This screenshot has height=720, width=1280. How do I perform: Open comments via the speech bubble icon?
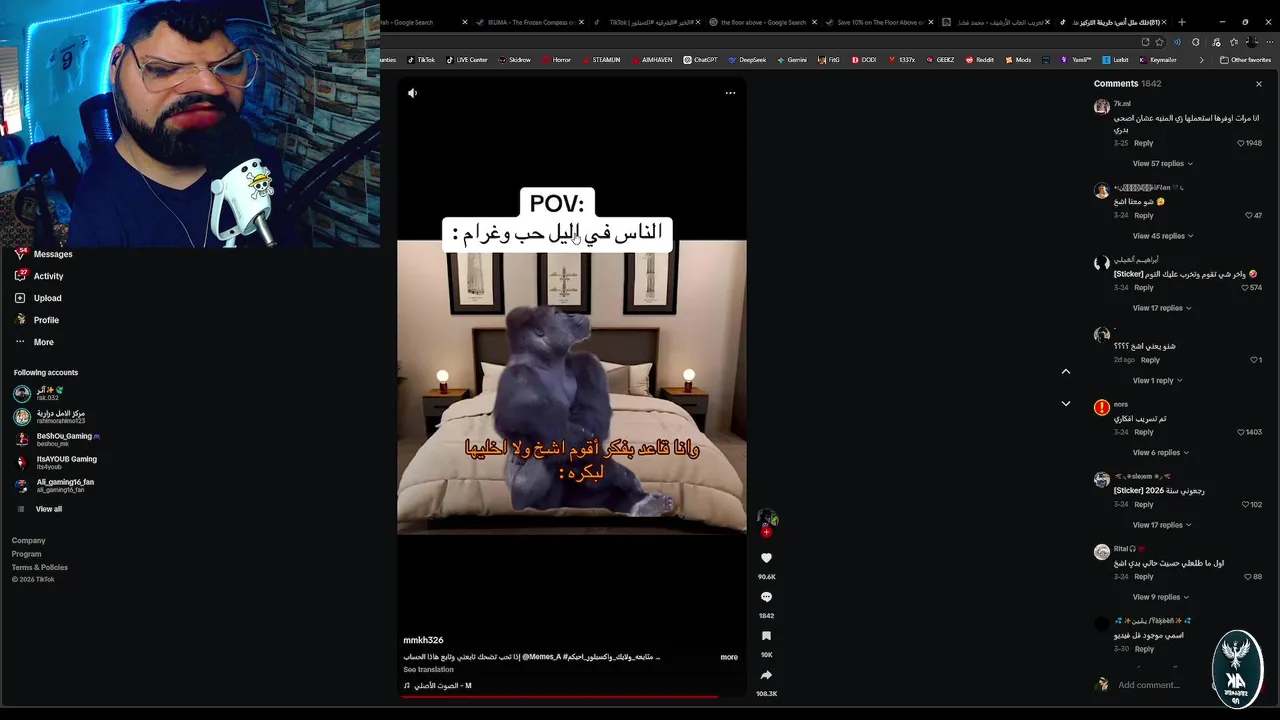pos(766,597)
